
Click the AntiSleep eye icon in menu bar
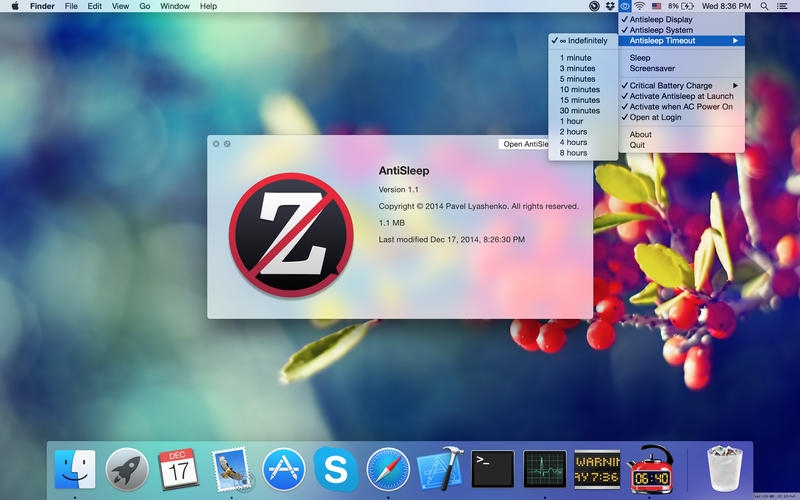tap(624, 6)
